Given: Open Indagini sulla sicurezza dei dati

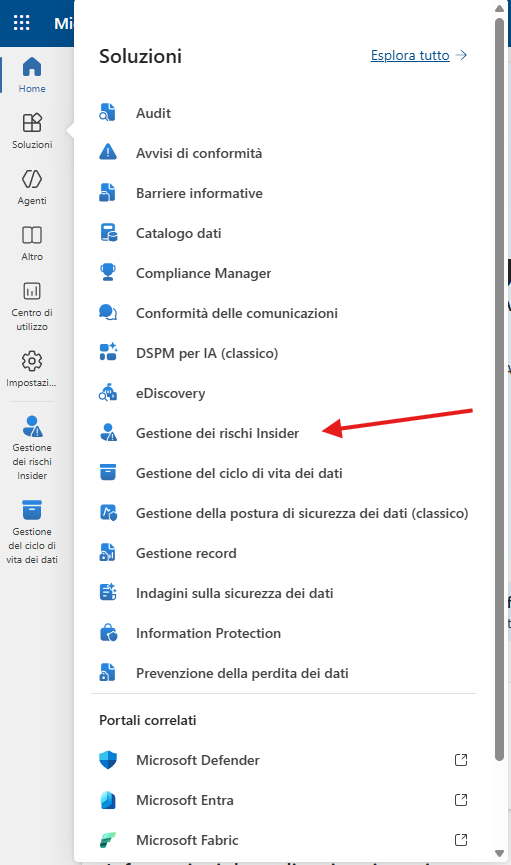Looking at the screenshot, I should click(x=235, y=593).
